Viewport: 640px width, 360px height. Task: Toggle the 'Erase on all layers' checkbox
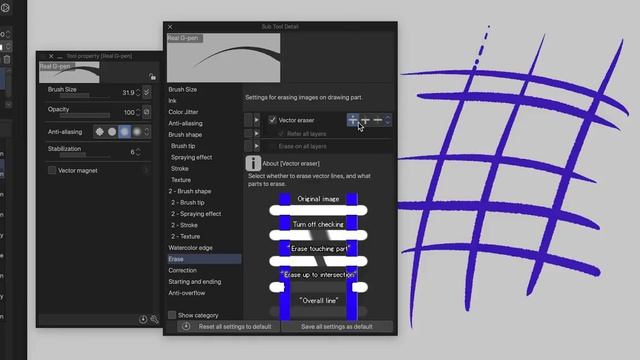tap(272, 146)
